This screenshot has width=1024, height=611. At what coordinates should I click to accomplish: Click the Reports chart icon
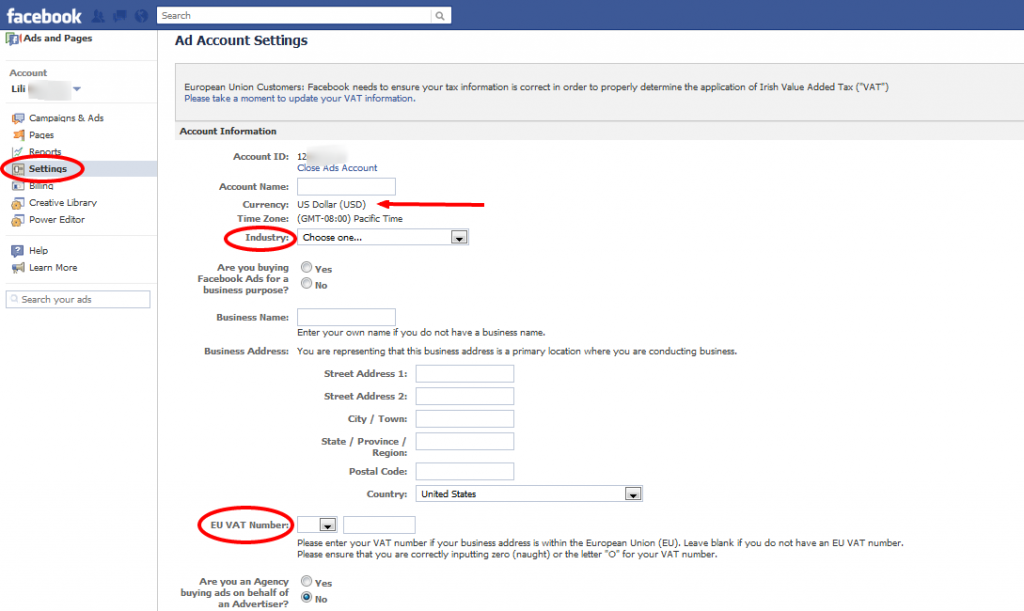(x=18, y=152)
